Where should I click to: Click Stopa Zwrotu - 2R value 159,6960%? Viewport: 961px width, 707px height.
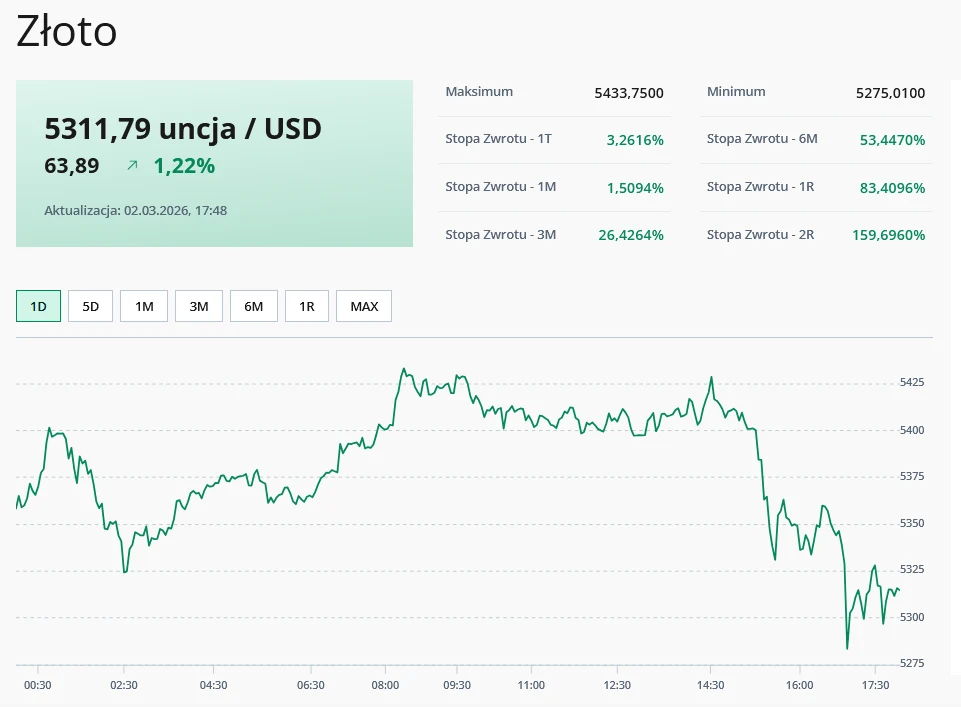tap(888, 235)
